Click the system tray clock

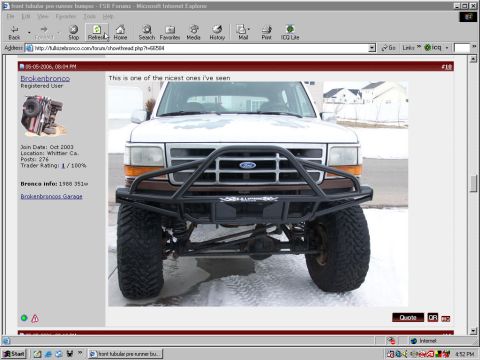pos(465,354)
